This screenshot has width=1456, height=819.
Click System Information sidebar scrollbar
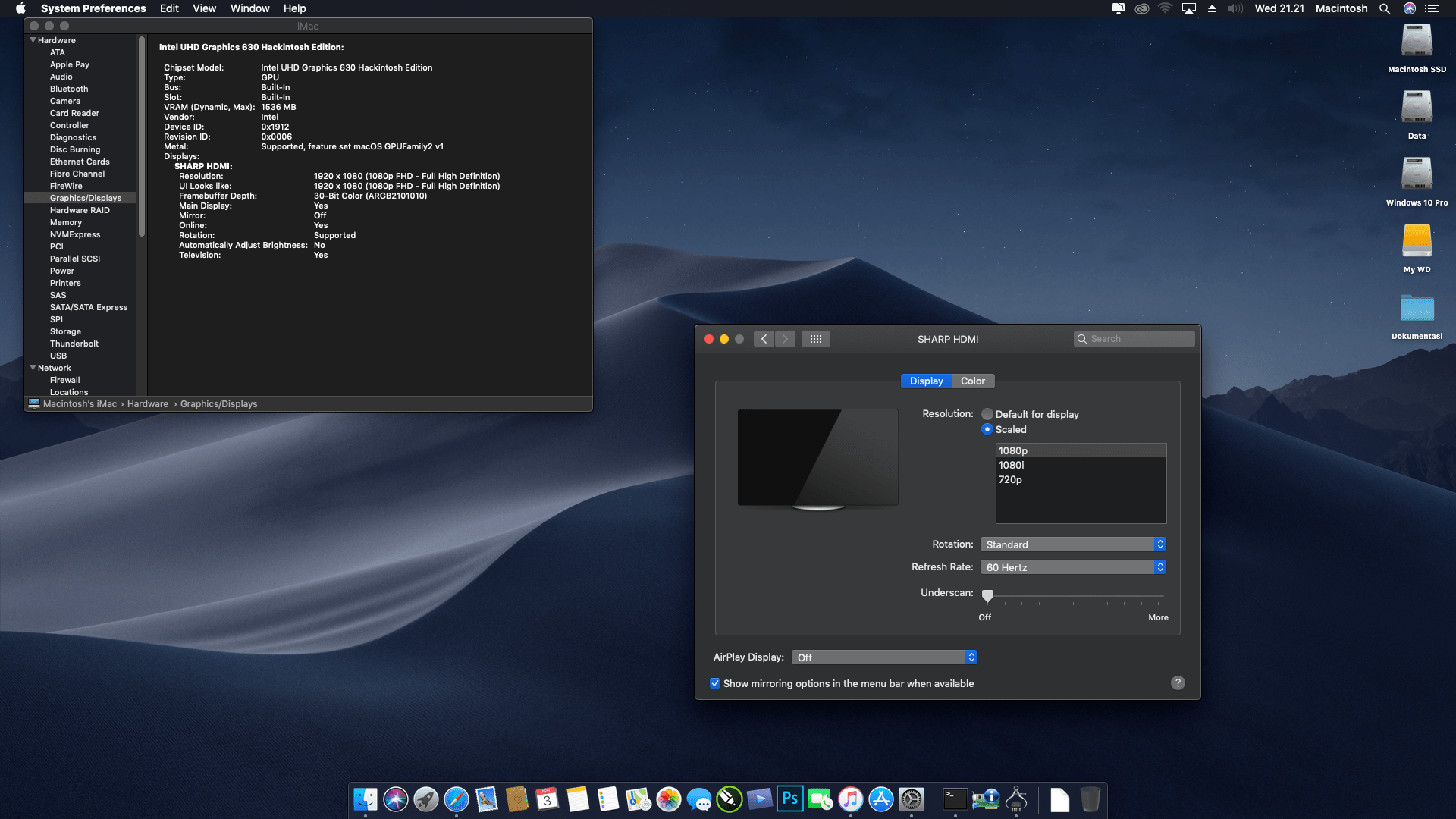[142, 136]
